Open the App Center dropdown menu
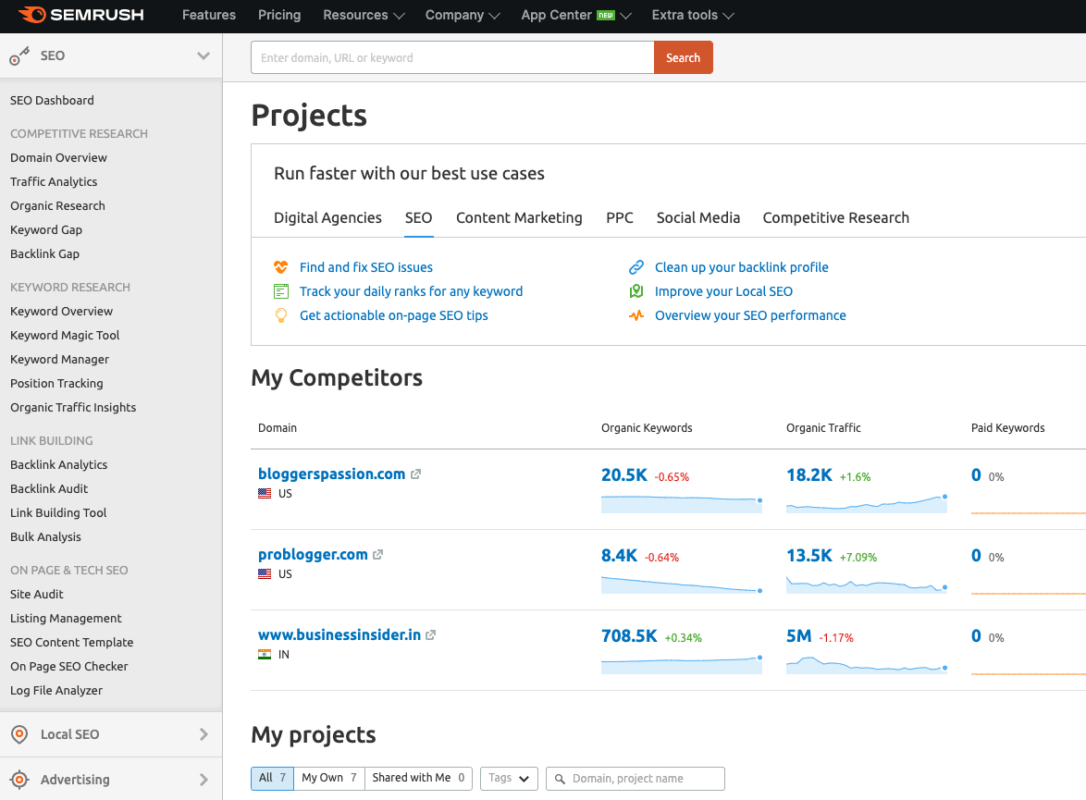1086x800 pixels. (x=576, y=15)
